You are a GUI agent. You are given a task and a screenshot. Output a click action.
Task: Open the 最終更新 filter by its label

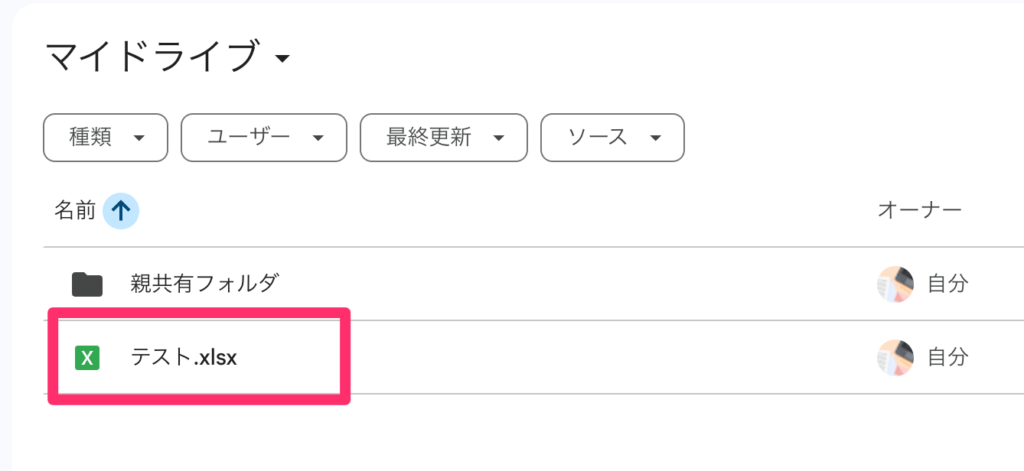click(x=428, y=138)
